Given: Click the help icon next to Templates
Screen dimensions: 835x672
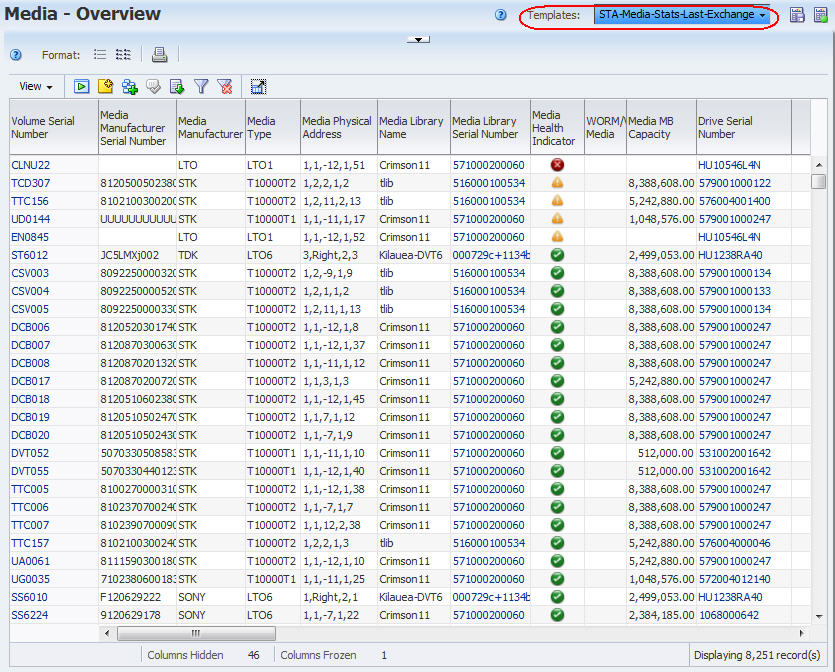Looking at the screenshot, I should coord(501,15).
